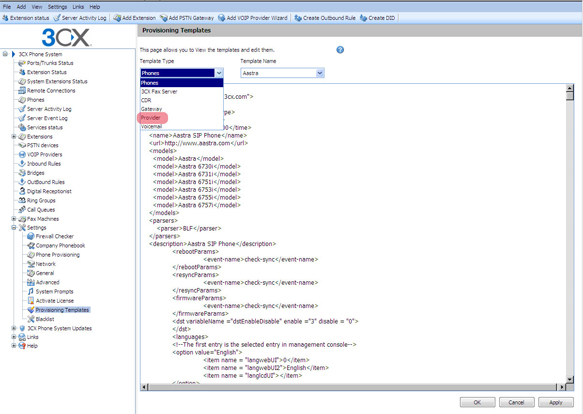Open the Help menu

tap(95, 7)
